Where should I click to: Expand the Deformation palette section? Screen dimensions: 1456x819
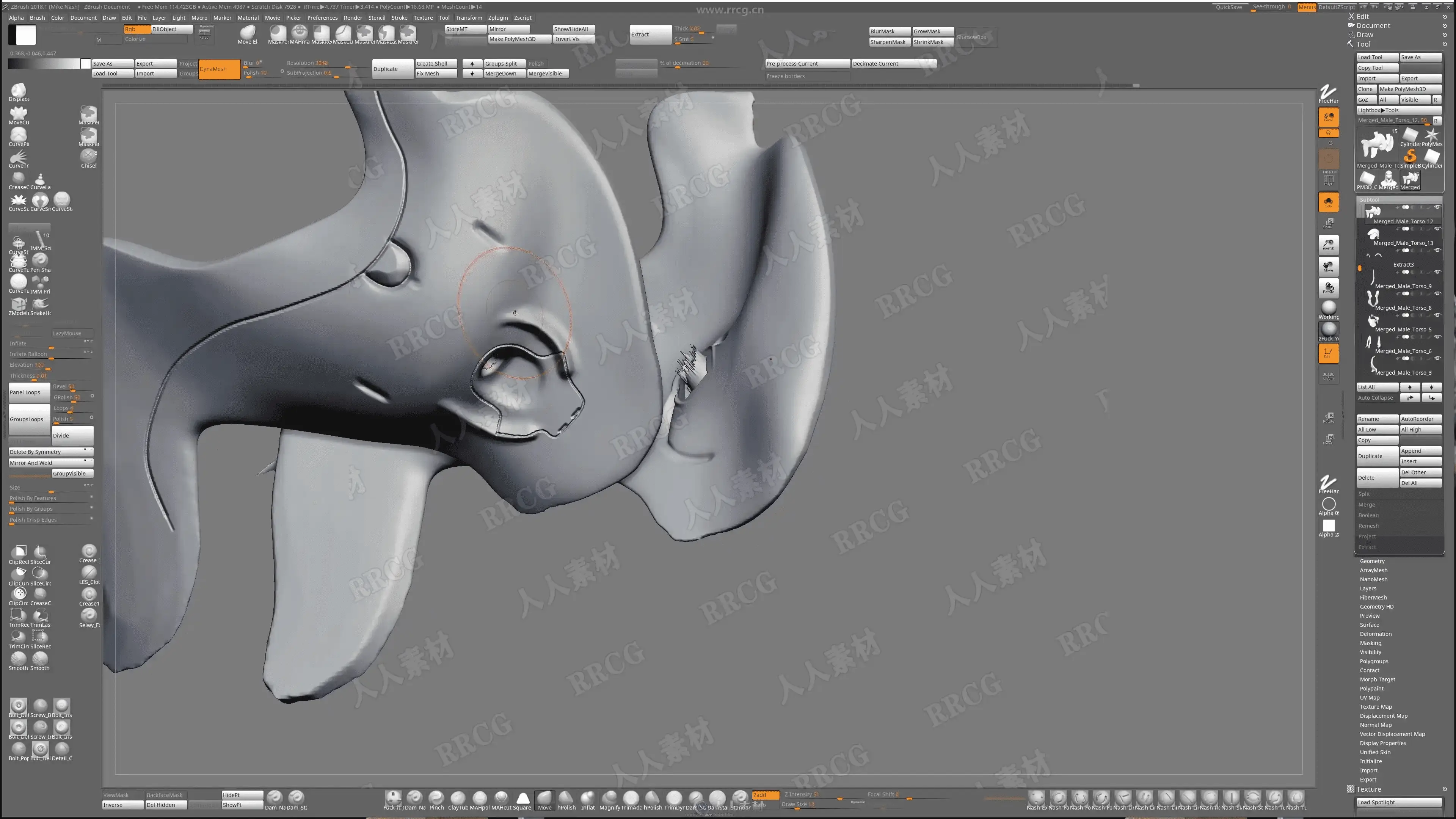(x=1375, y=634)
